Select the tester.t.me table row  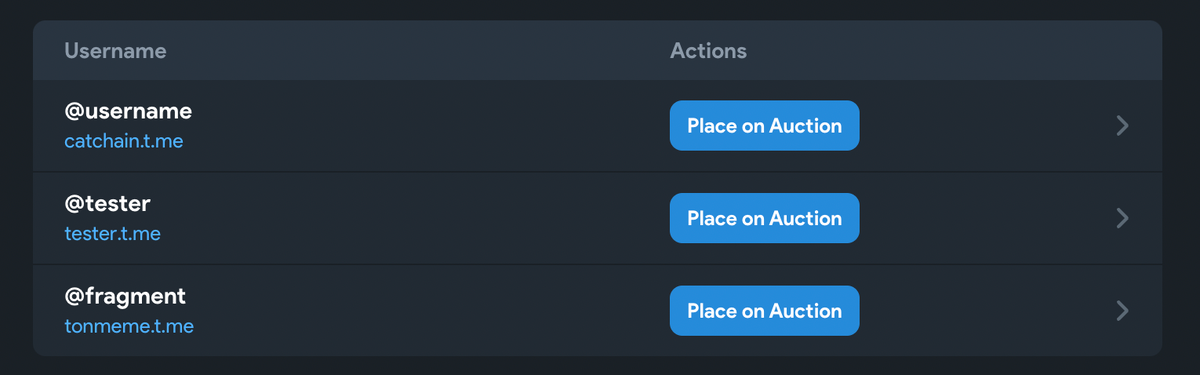pyautogui.click(x=597, y=218)
